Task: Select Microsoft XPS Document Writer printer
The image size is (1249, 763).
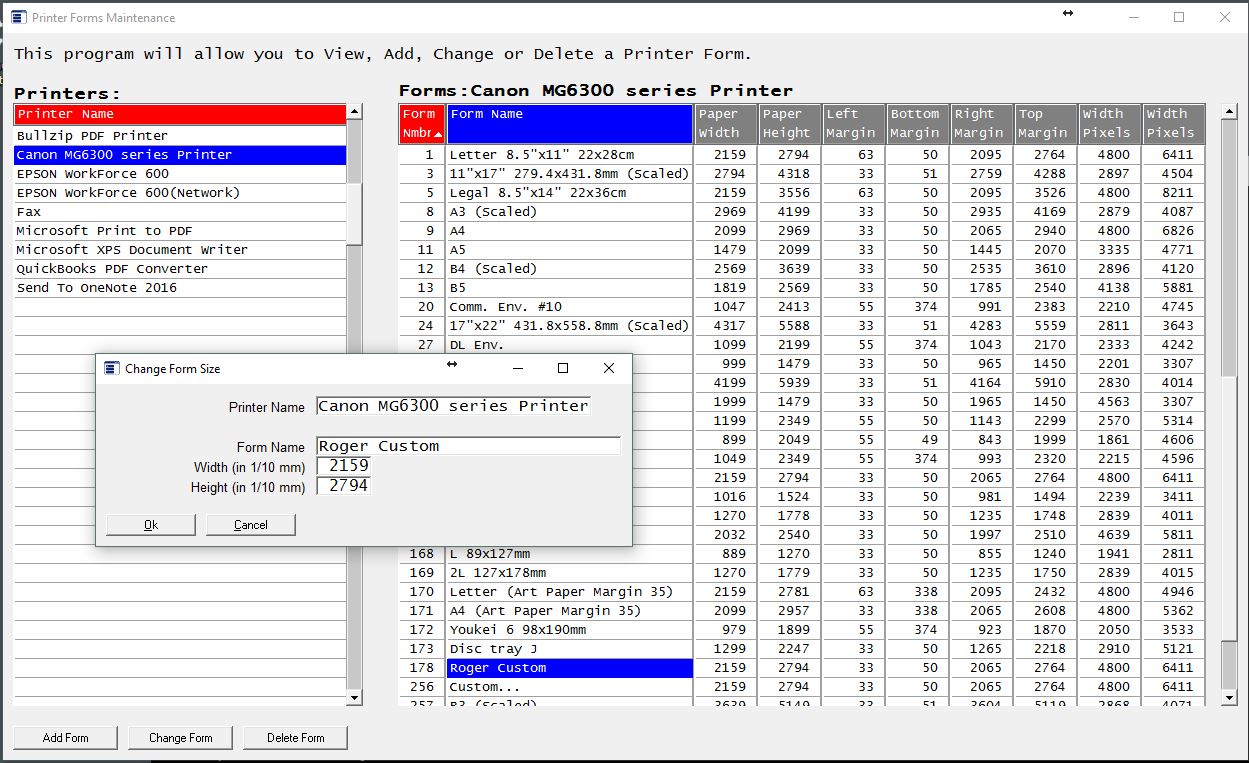Action: click(180, 250)
